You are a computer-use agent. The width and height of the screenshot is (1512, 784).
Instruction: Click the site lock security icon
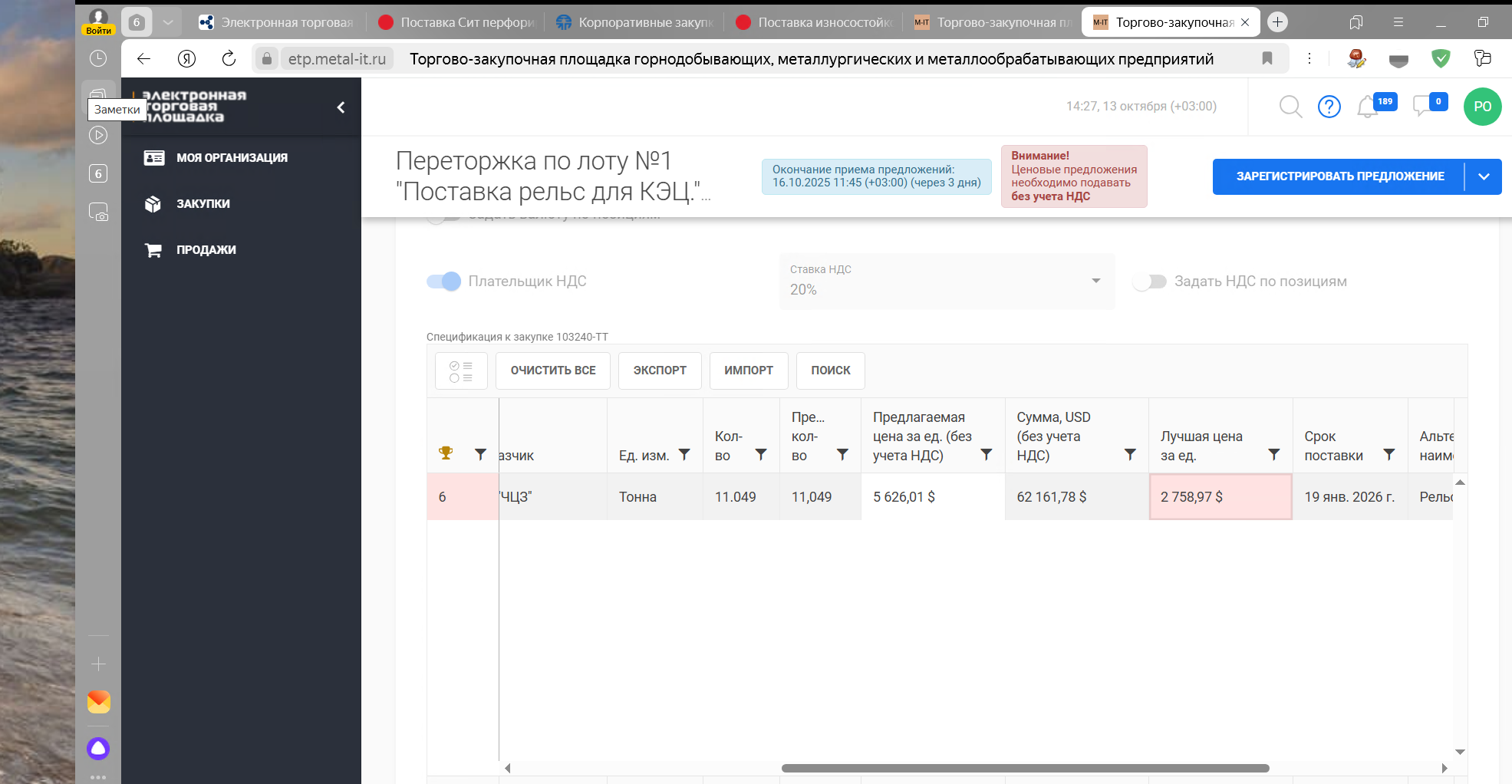(266, 58)
